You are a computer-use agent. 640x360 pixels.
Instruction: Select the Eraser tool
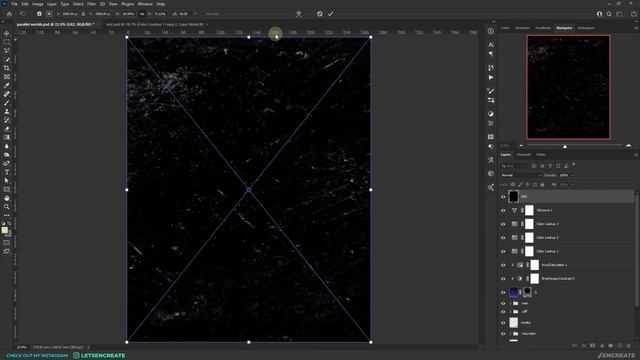7,129
